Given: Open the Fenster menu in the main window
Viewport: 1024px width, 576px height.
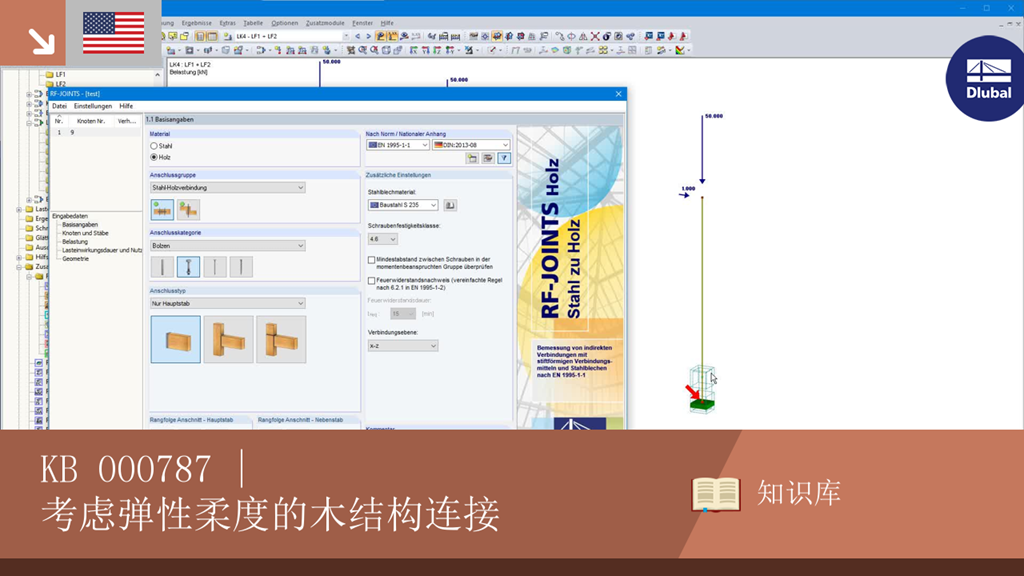Looking at the screenshot, I should (x=362, y=23).
